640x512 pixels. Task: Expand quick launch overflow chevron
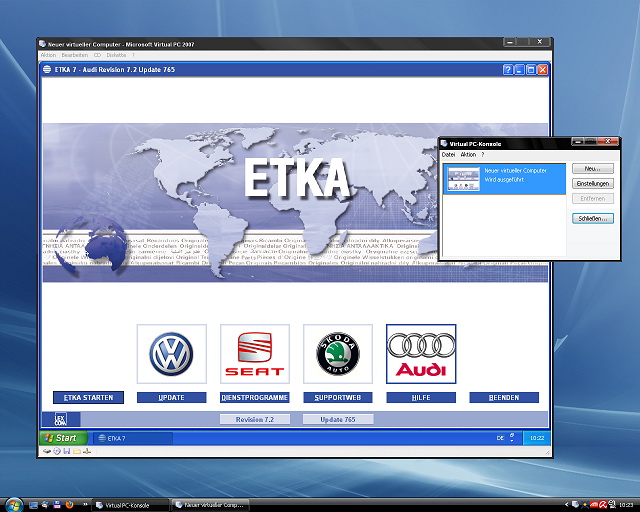coord(85,505)
